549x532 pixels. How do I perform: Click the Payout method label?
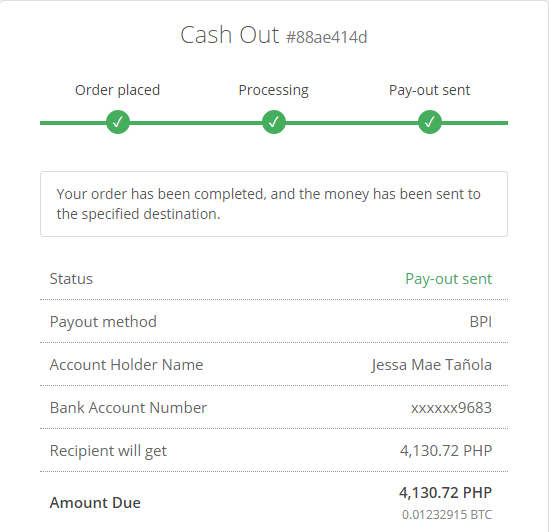[x=103, y=322]
